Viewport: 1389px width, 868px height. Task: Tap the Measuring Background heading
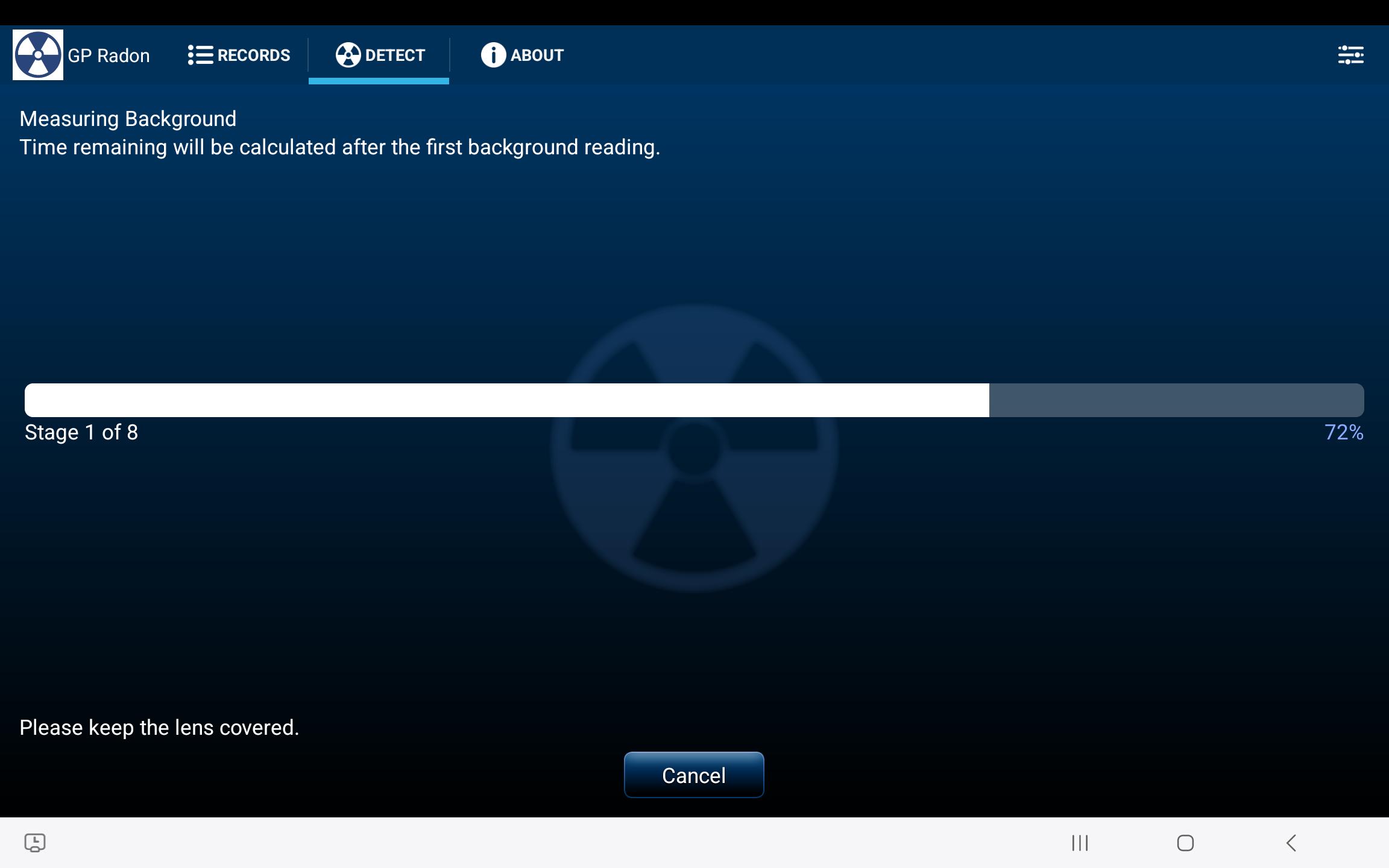coord(128,119)
